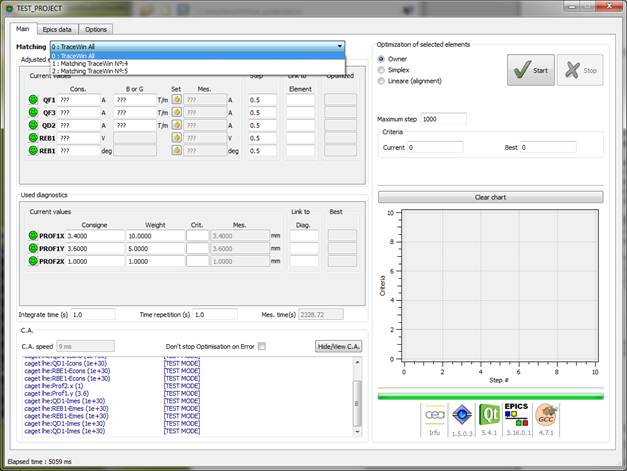Click the Set icon in the REB1 deg row
Screen dimensions: 627x471
click(x=176, y=150)
